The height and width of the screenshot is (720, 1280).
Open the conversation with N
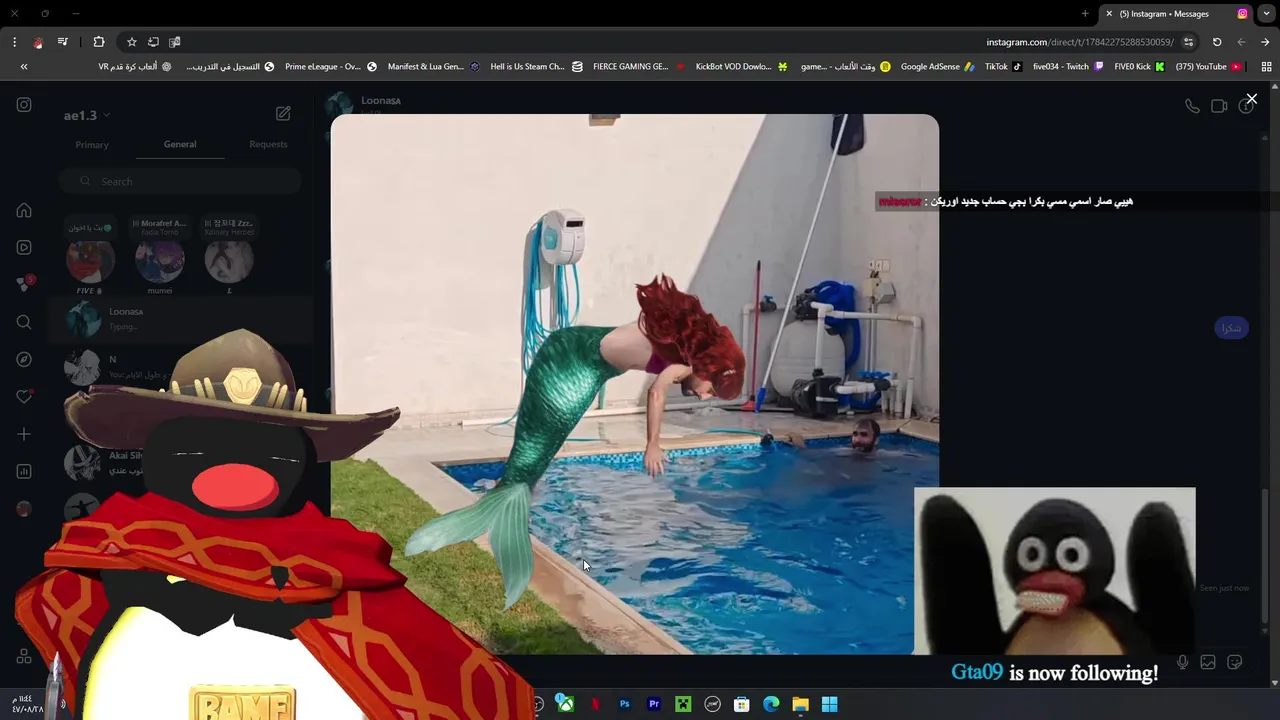click(182, 367)
